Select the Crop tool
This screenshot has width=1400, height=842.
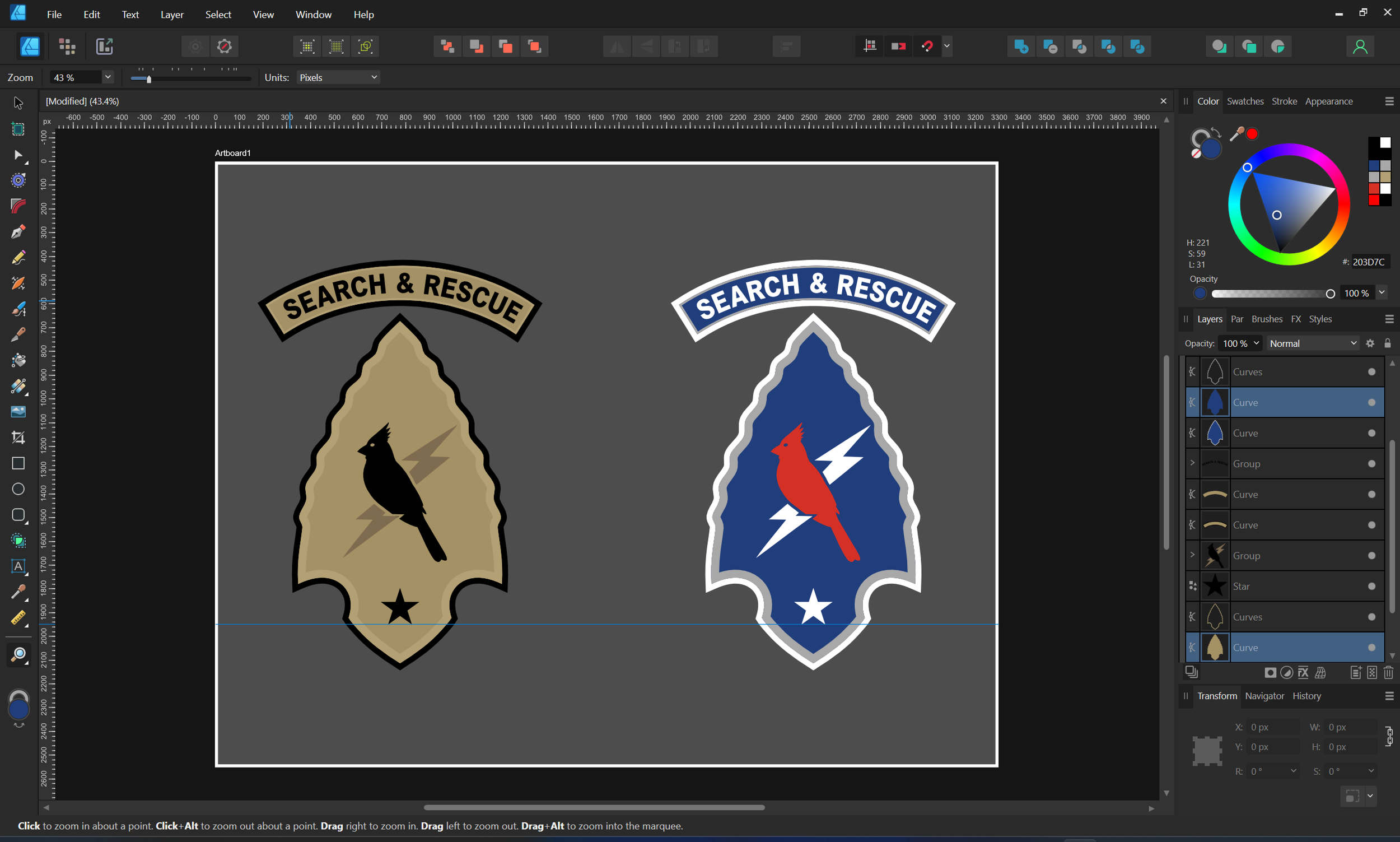(18, 438)
